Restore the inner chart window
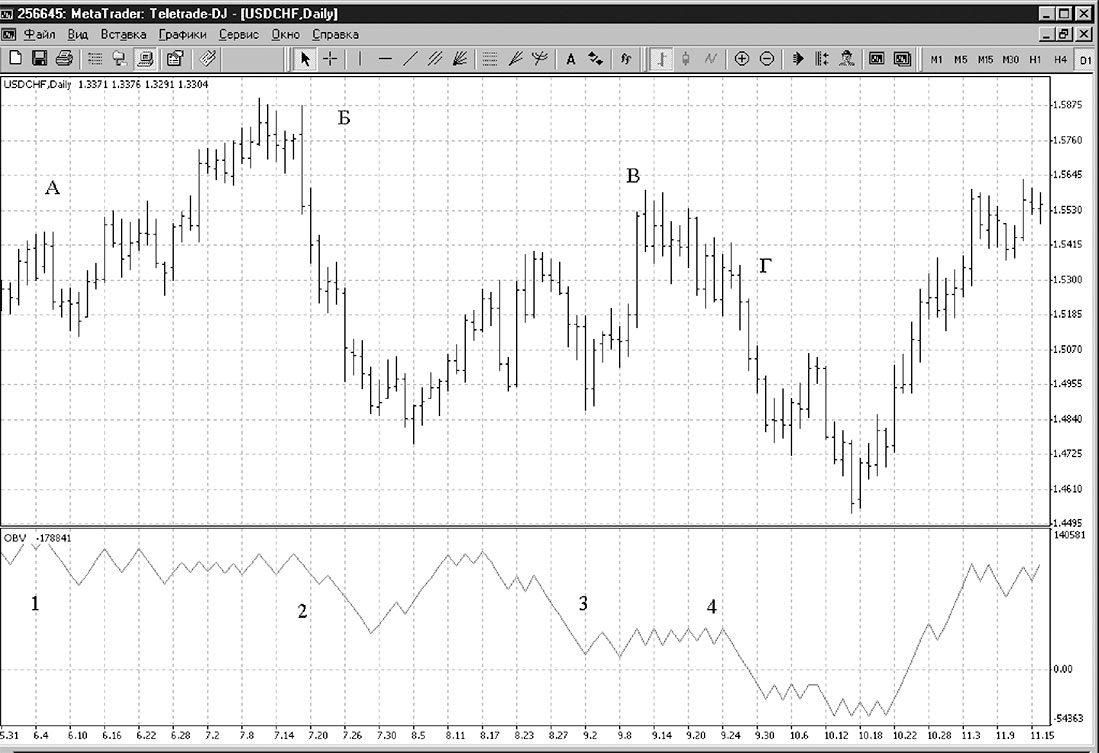This screenshot has width=1099, height=753. (1064, 34)
